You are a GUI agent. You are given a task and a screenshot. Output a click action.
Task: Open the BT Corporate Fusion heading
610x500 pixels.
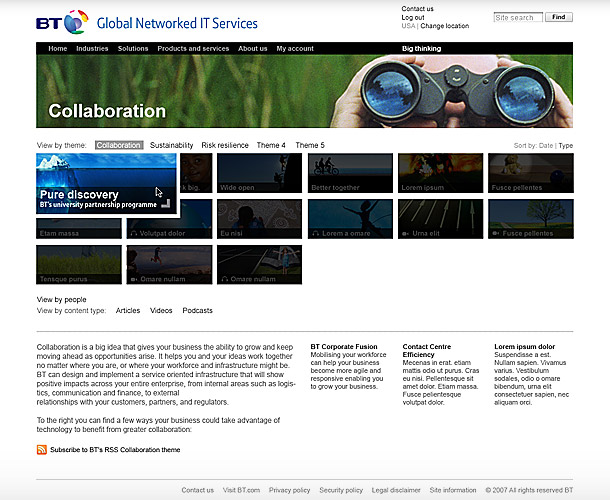344,346
